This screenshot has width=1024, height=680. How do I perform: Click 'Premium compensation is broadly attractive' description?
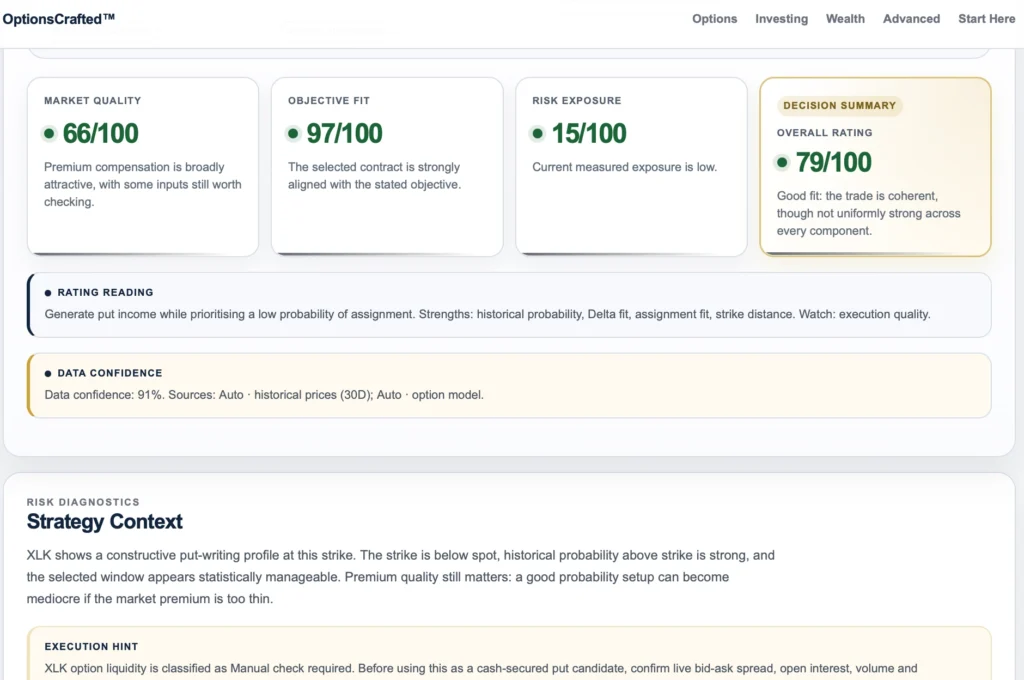[142, 185]
